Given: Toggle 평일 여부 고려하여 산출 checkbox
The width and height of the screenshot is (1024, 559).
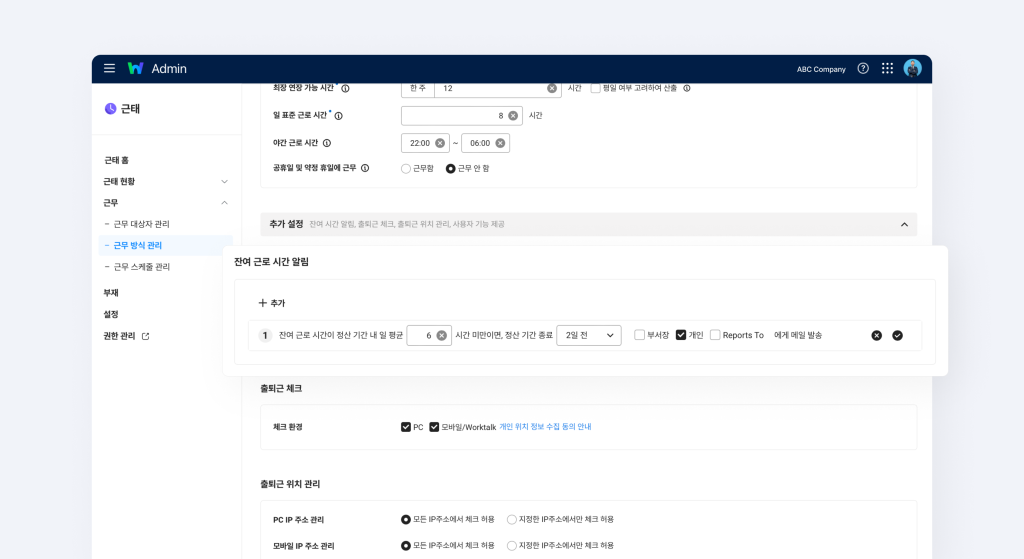Looking at the screenshot, I should [x=596, y=88].
